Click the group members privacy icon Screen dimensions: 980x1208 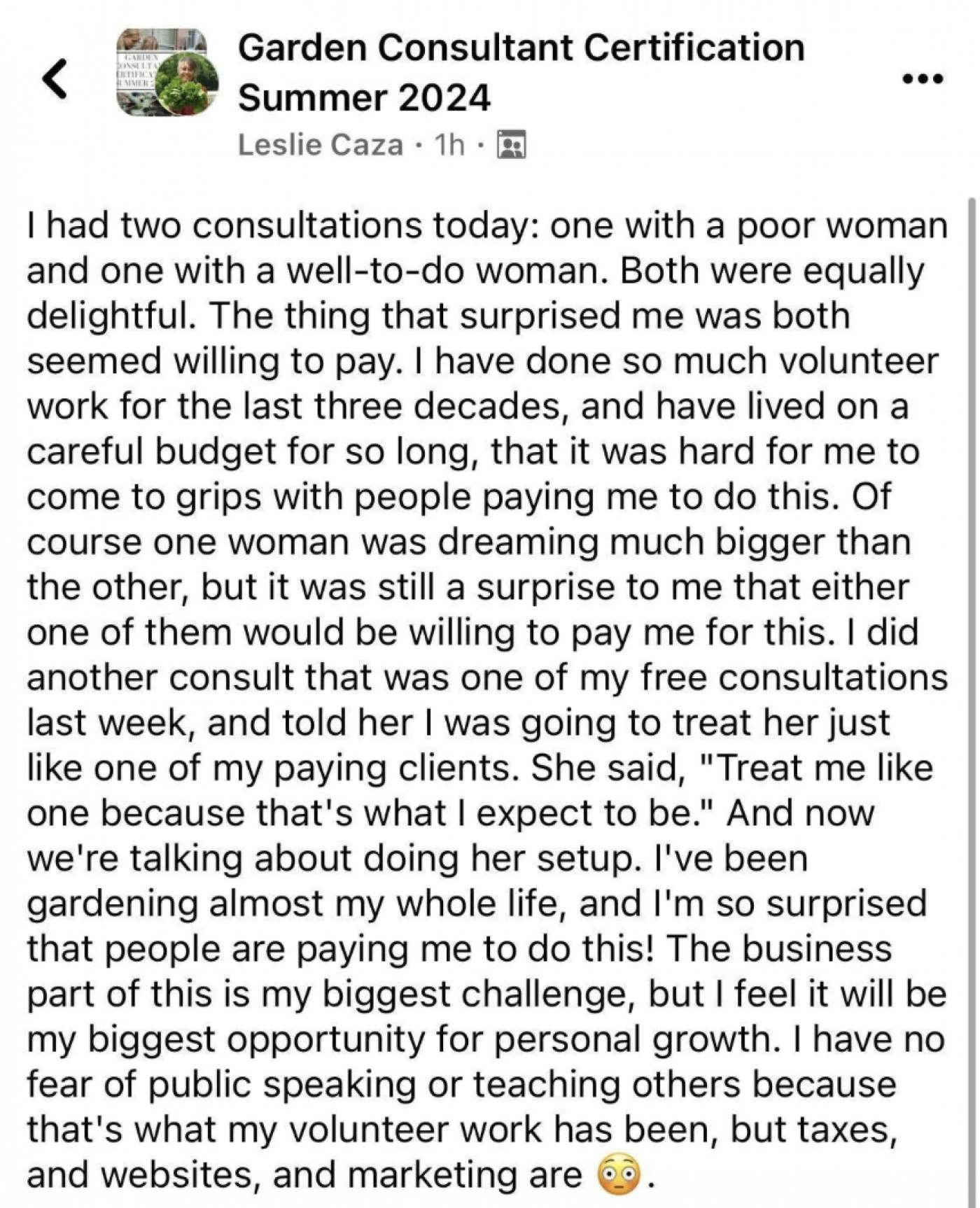(x=511, y=145)
